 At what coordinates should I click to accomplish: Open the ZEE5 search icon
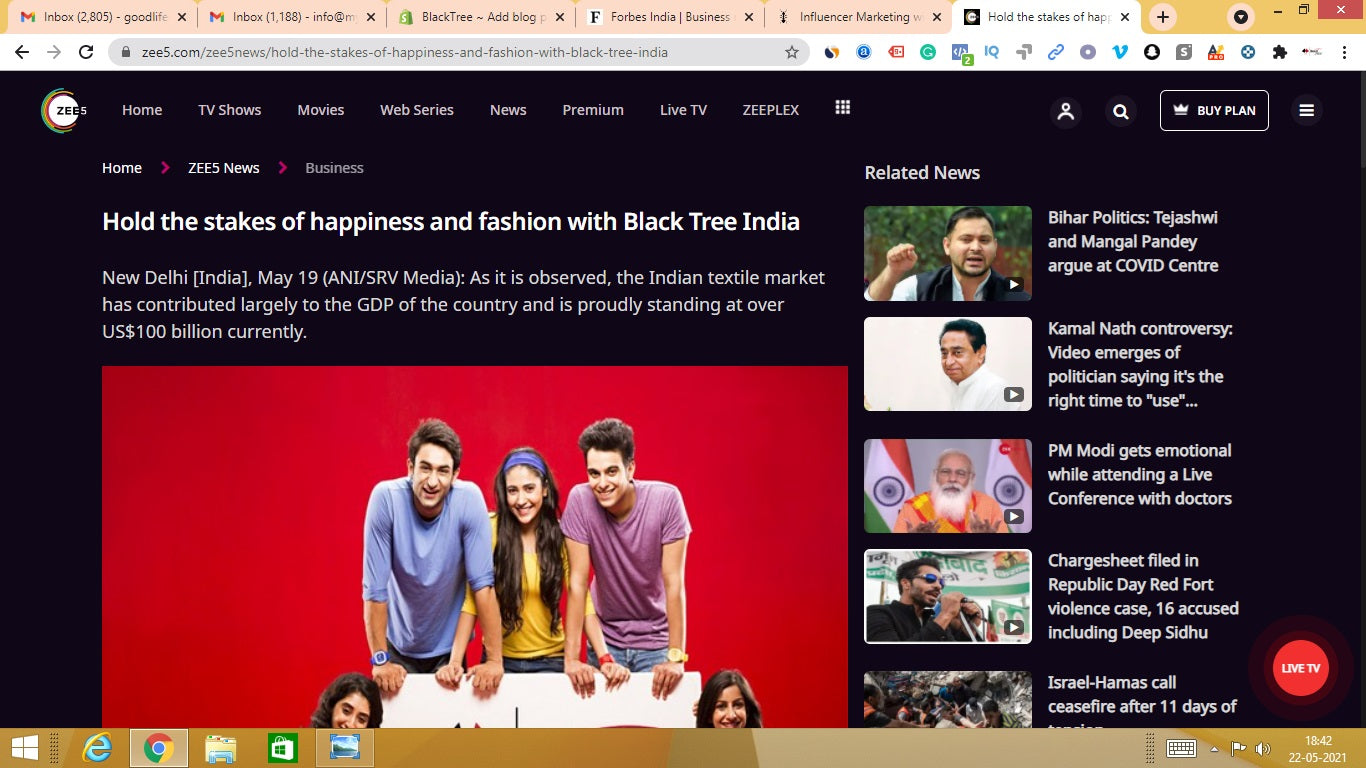1121,111
